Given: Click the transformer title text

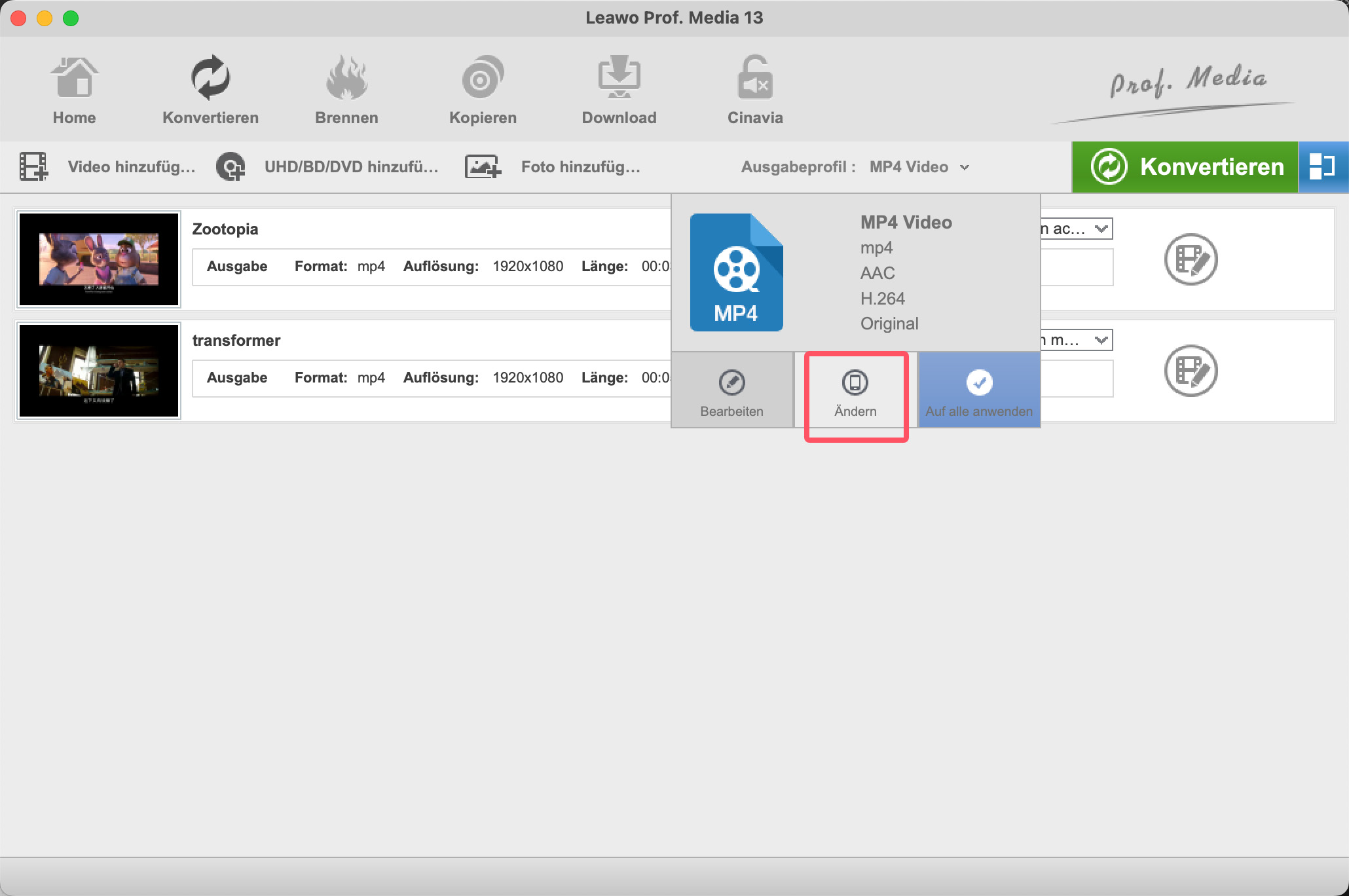Looking at the screenshot, I should click(x=236, y=341).
